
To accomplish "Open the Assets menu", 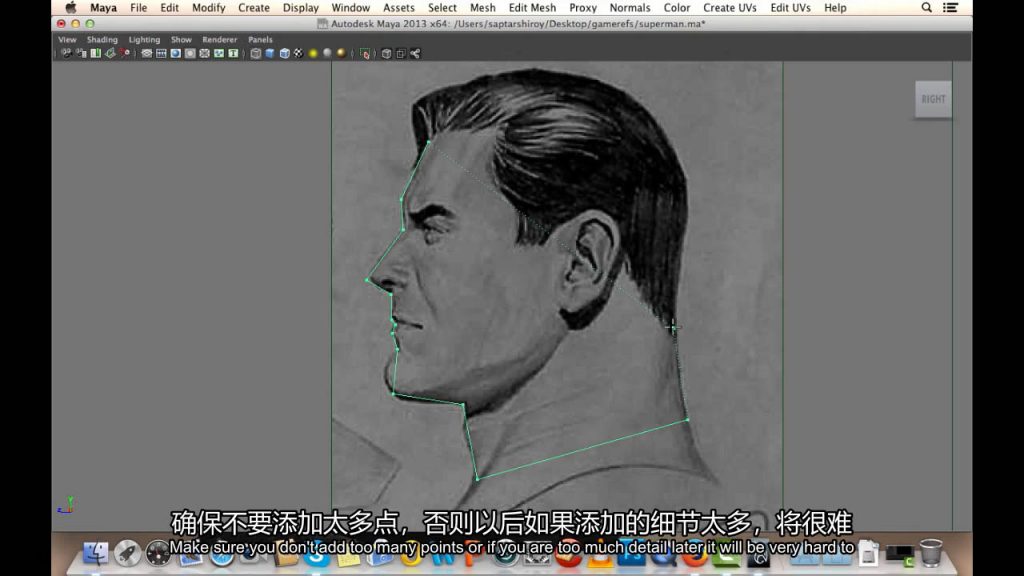I will coord(398,8).
